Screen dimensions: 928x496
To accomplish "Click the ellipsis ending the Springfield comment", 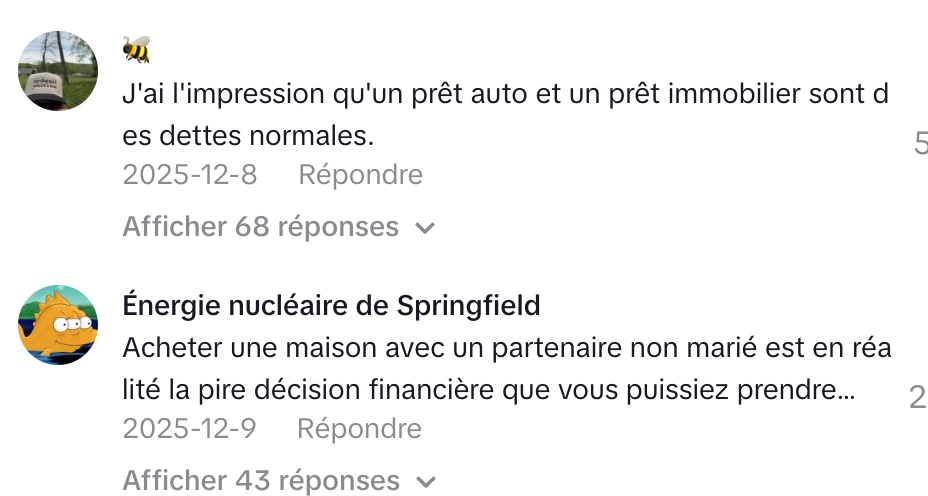I will (x=845, y=390).
